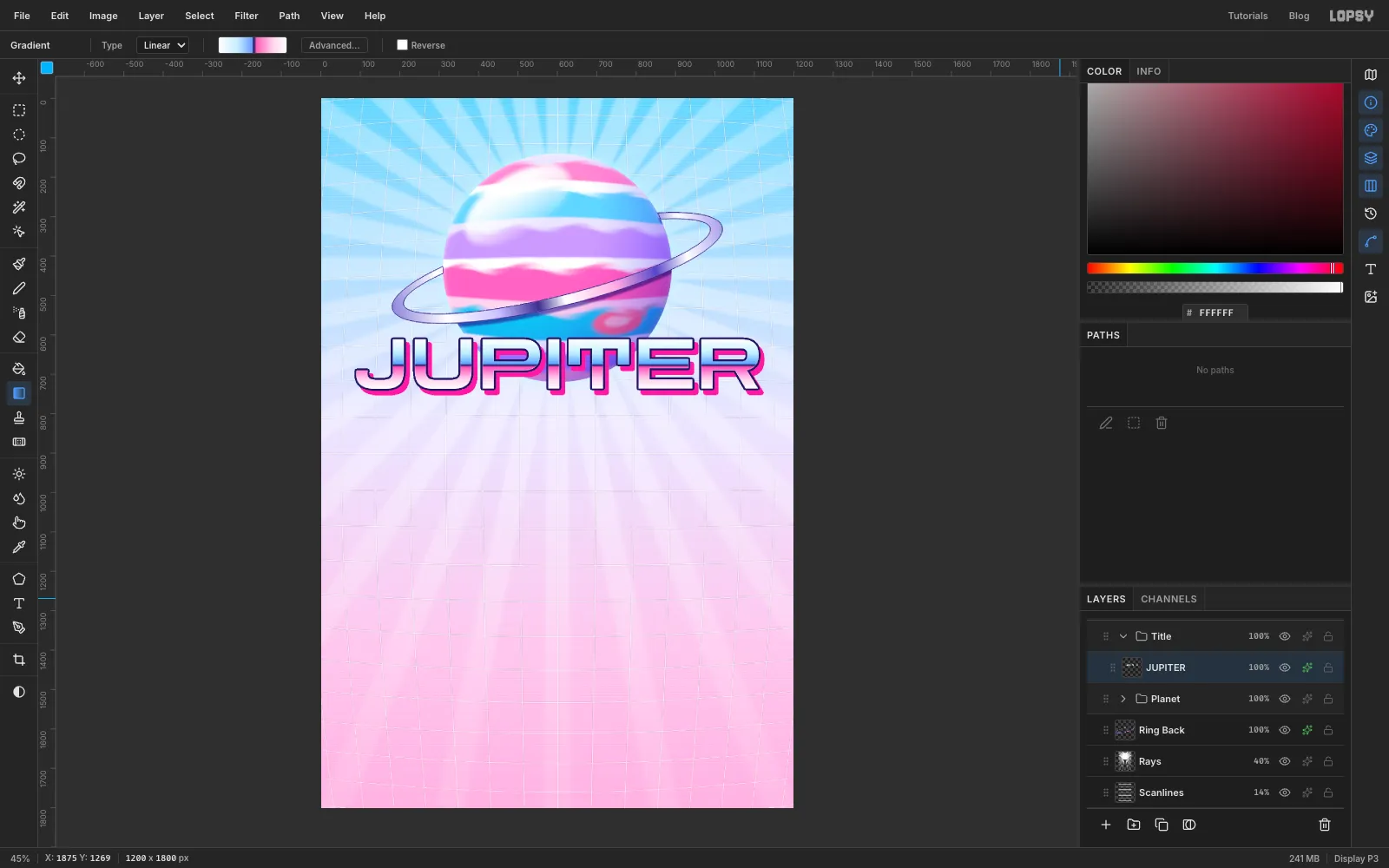Visit the Blog link
The width and height of the screenshot is (1389, 868).
[x=1299, y=16]
